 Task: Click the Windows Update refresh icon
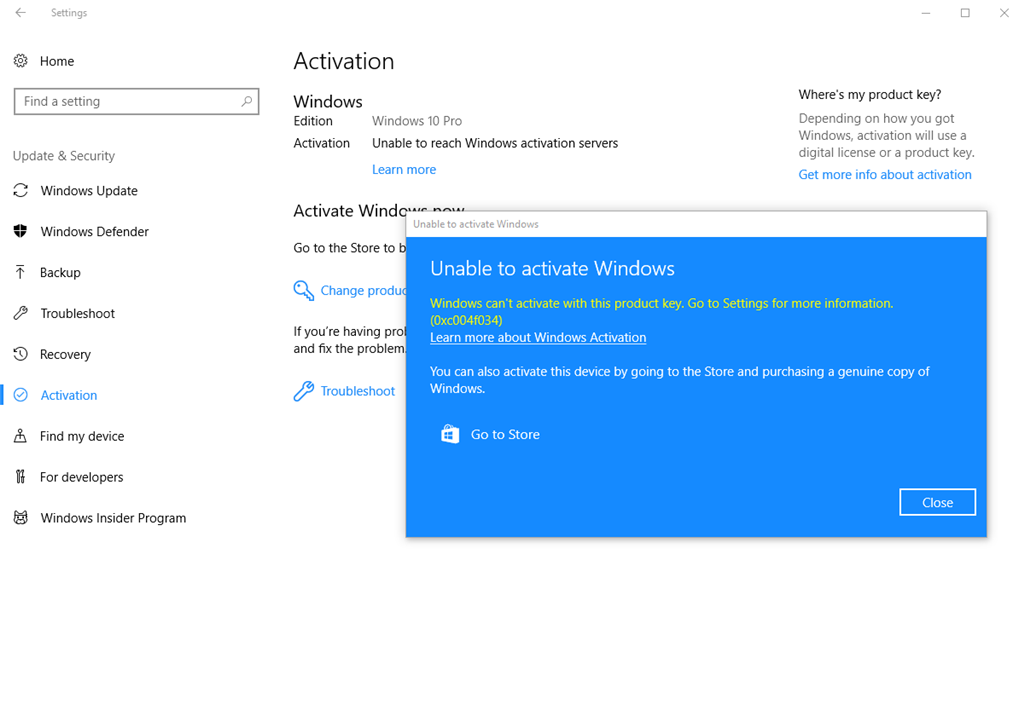[20, 190]
